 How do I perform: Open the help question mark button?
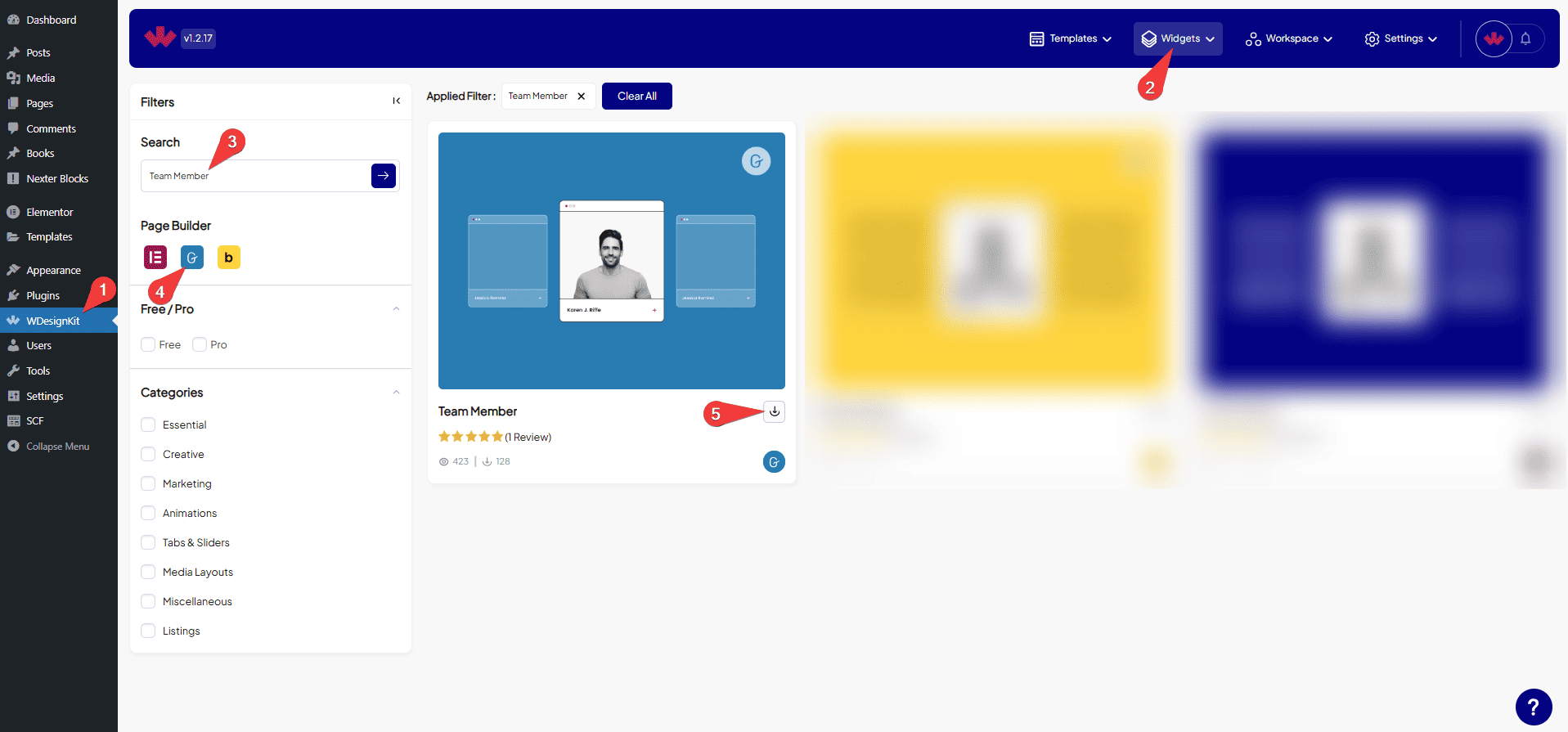coord(1534,707)
